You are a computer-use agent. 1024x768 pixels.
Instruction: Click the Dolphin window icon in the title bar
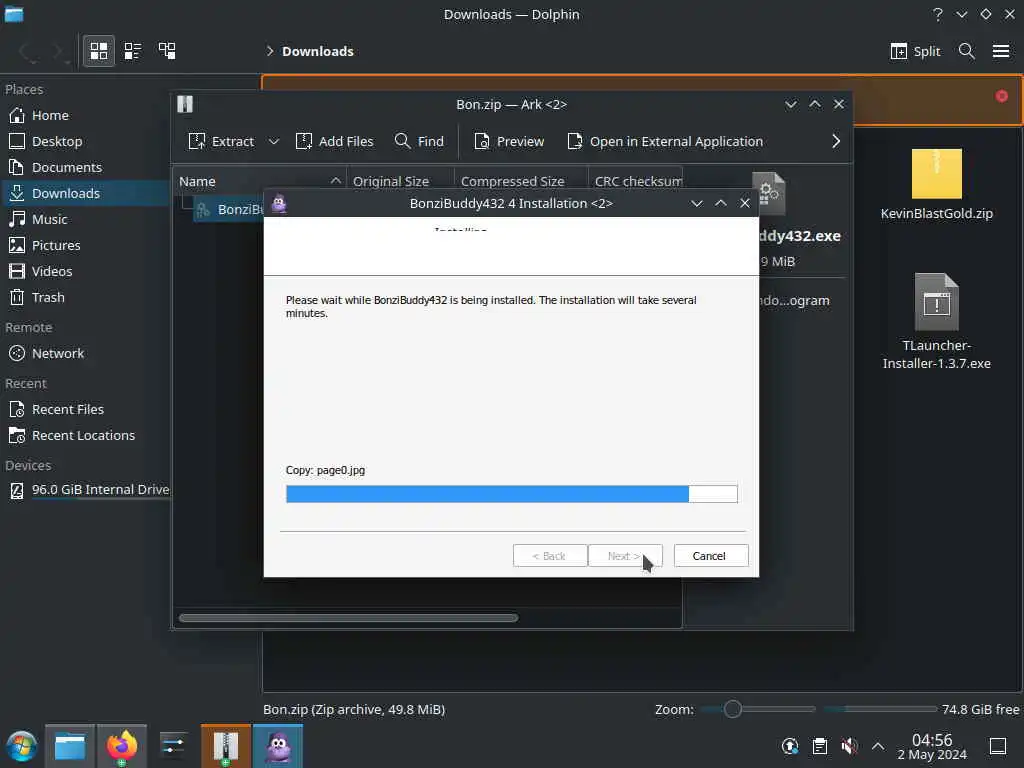(14, 14)
